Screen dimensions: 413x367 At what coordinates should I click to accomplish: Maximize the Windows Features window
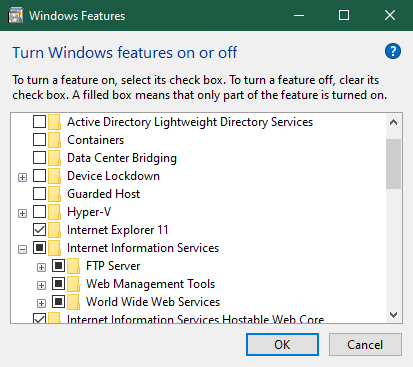point(344,15)
